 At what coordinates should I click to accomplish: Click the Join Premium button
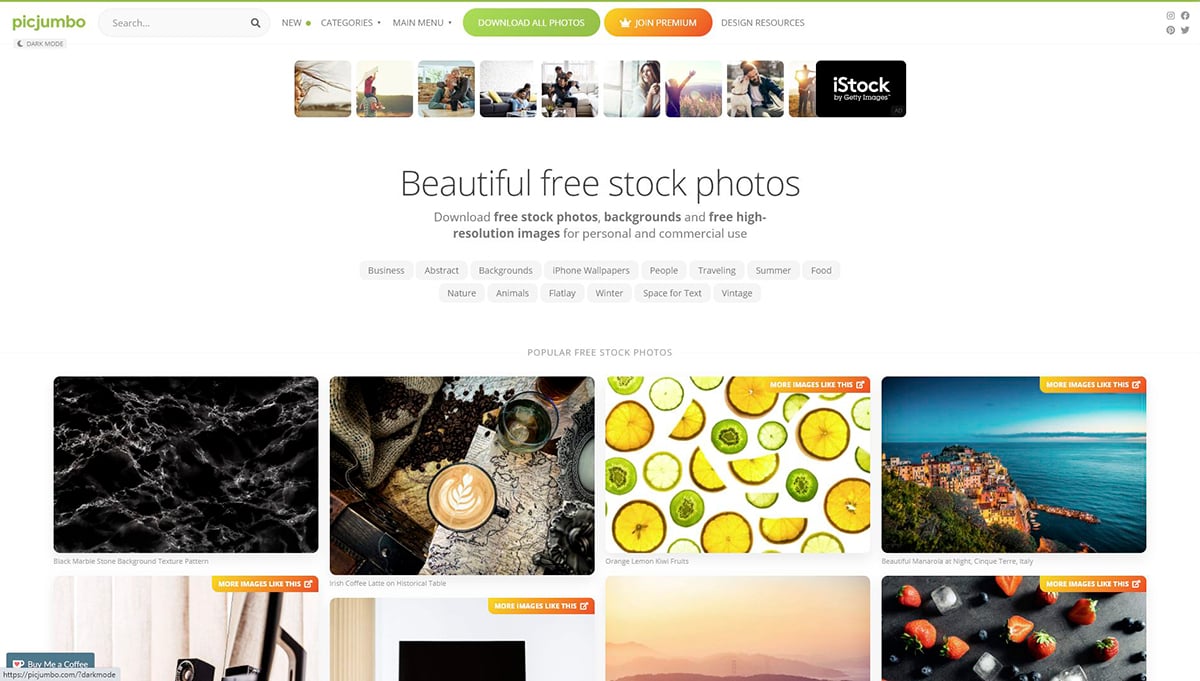[658, 22]
